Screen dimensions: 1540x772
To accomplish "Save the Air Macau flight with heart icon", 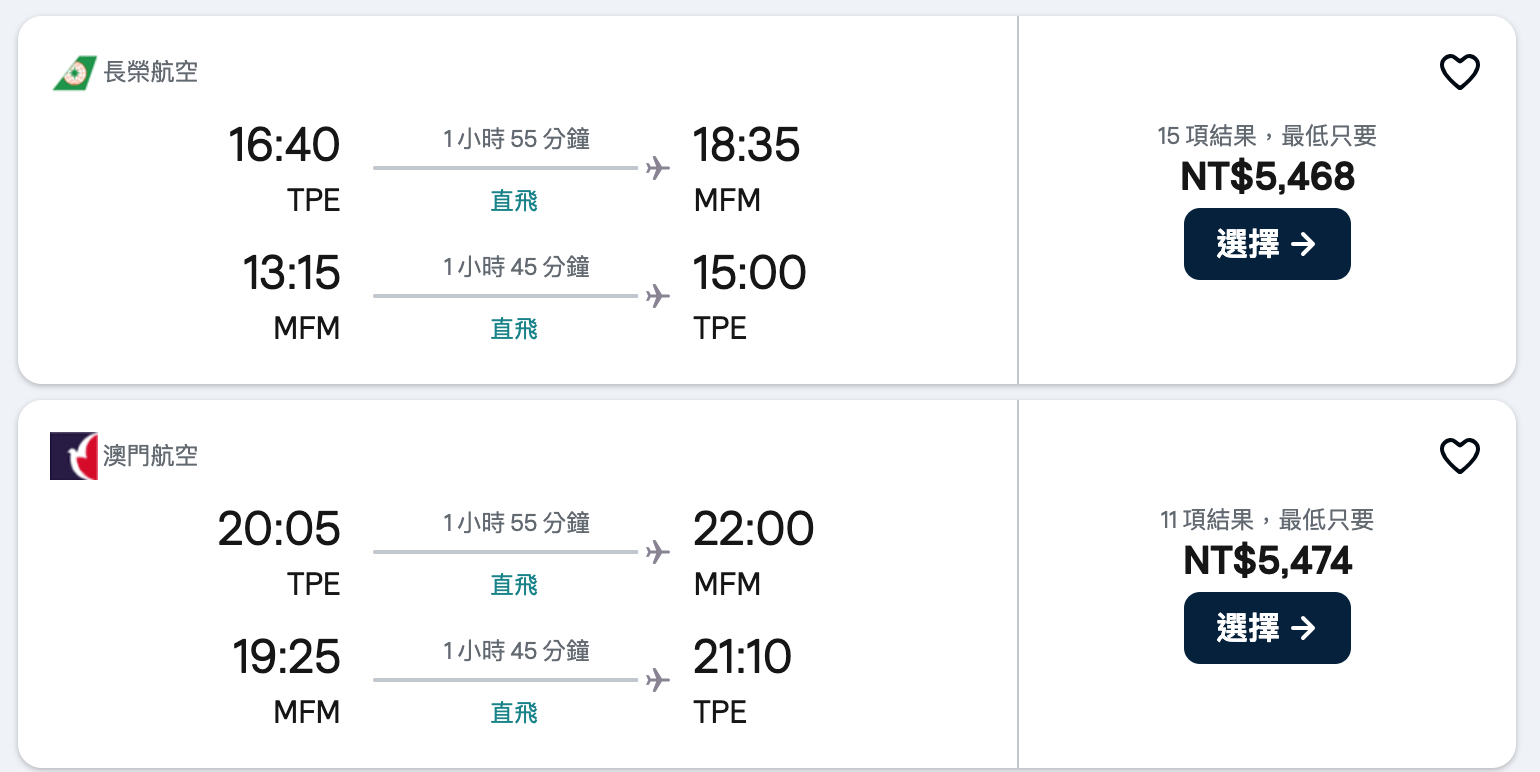I will coord(1459,456).
